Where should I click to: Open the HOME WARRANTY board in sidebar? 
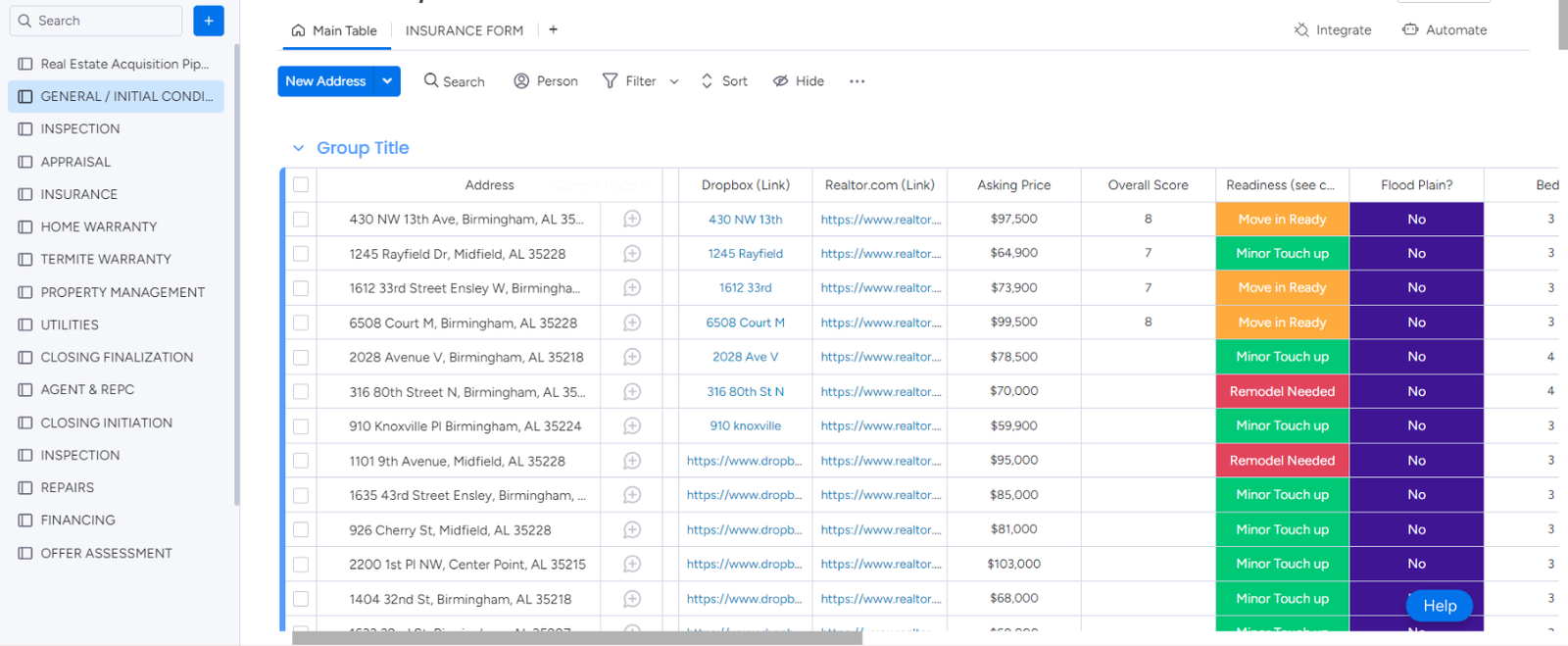point(98,226)
